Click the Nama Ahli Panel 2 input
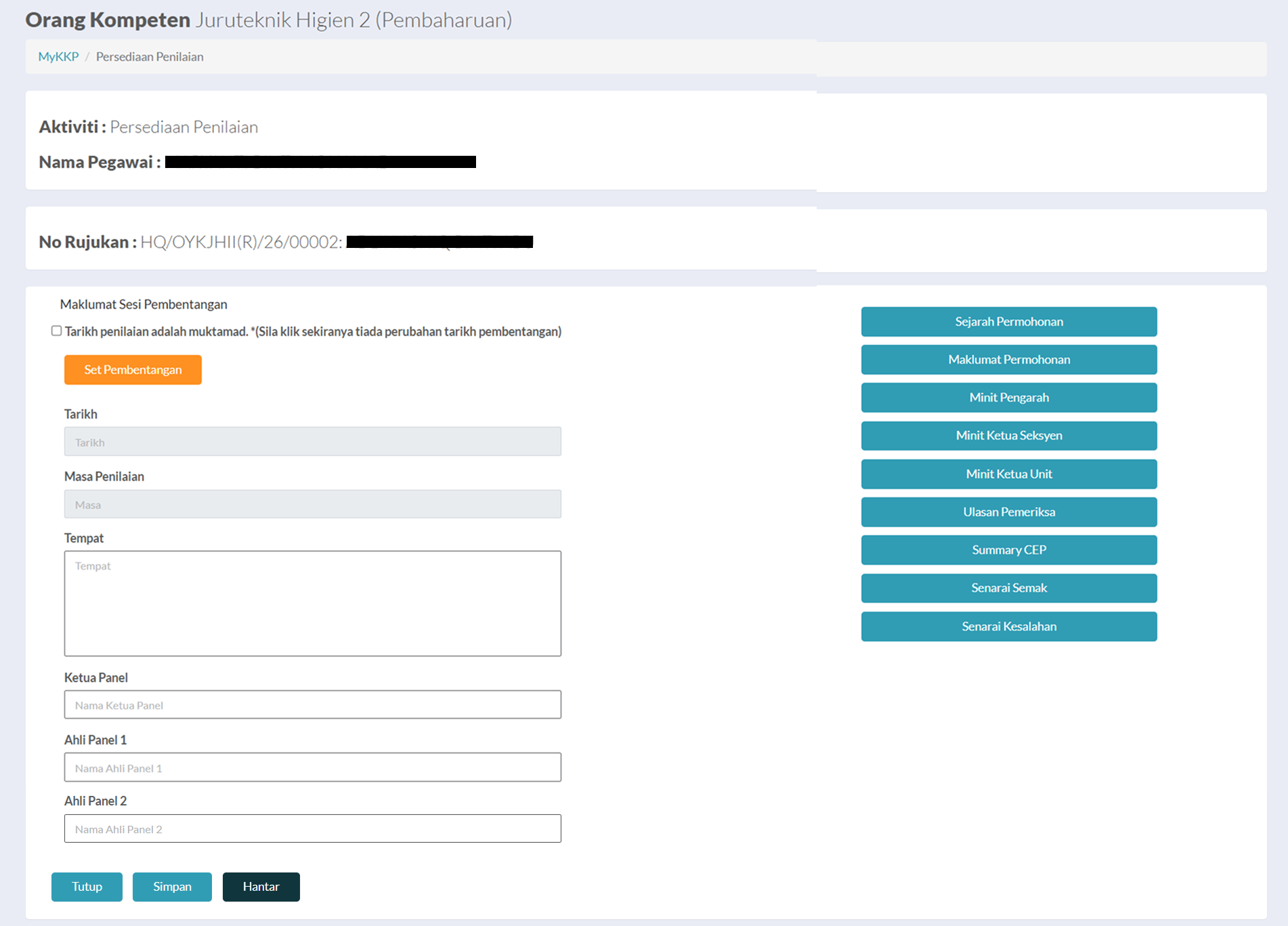 coord(313,828)
